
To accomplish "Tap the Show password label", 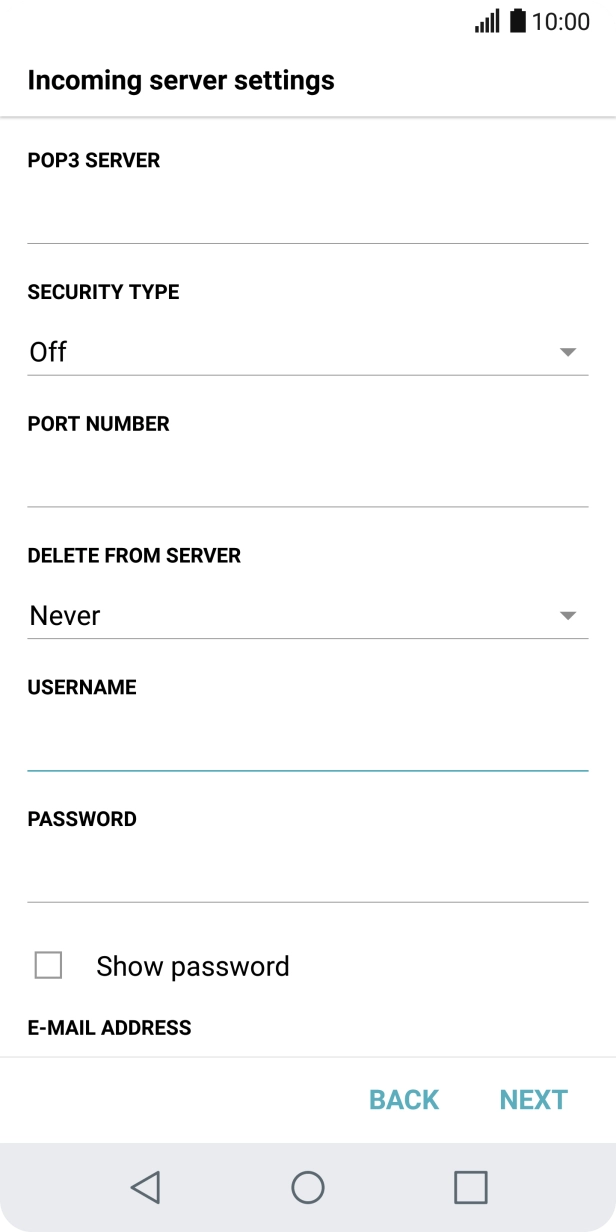I will point(193,966).
